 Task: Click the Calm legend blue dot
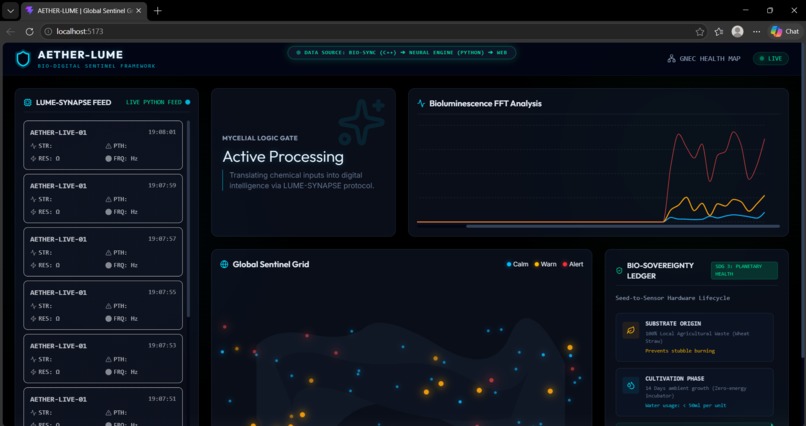[x=509, y=265]
